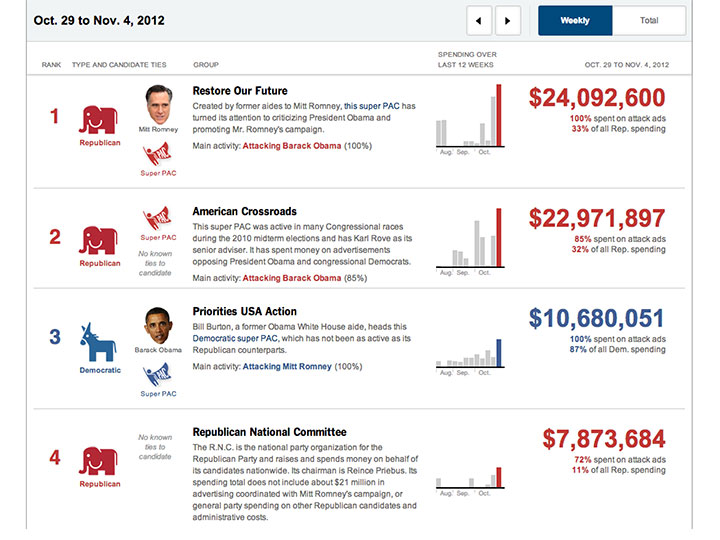Image resolution: width=720 pixels, height=540 pixels.
Task: Click the $10,680,051 amount
Action: [x=596, y=319]
